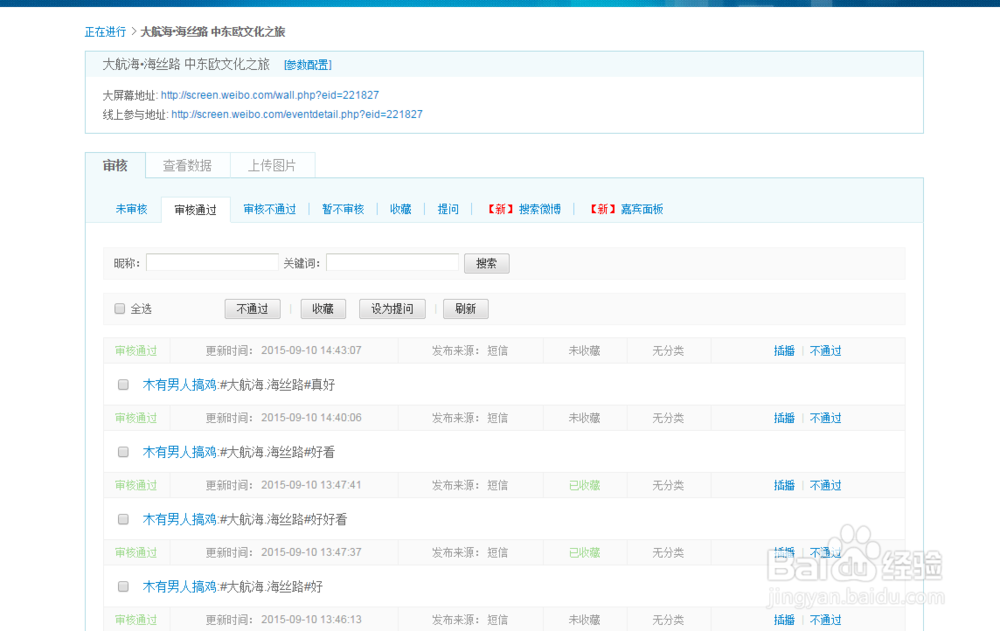
Task: Click 不通过 in the 14:43:07 row
Action: (x=825, y=351)
